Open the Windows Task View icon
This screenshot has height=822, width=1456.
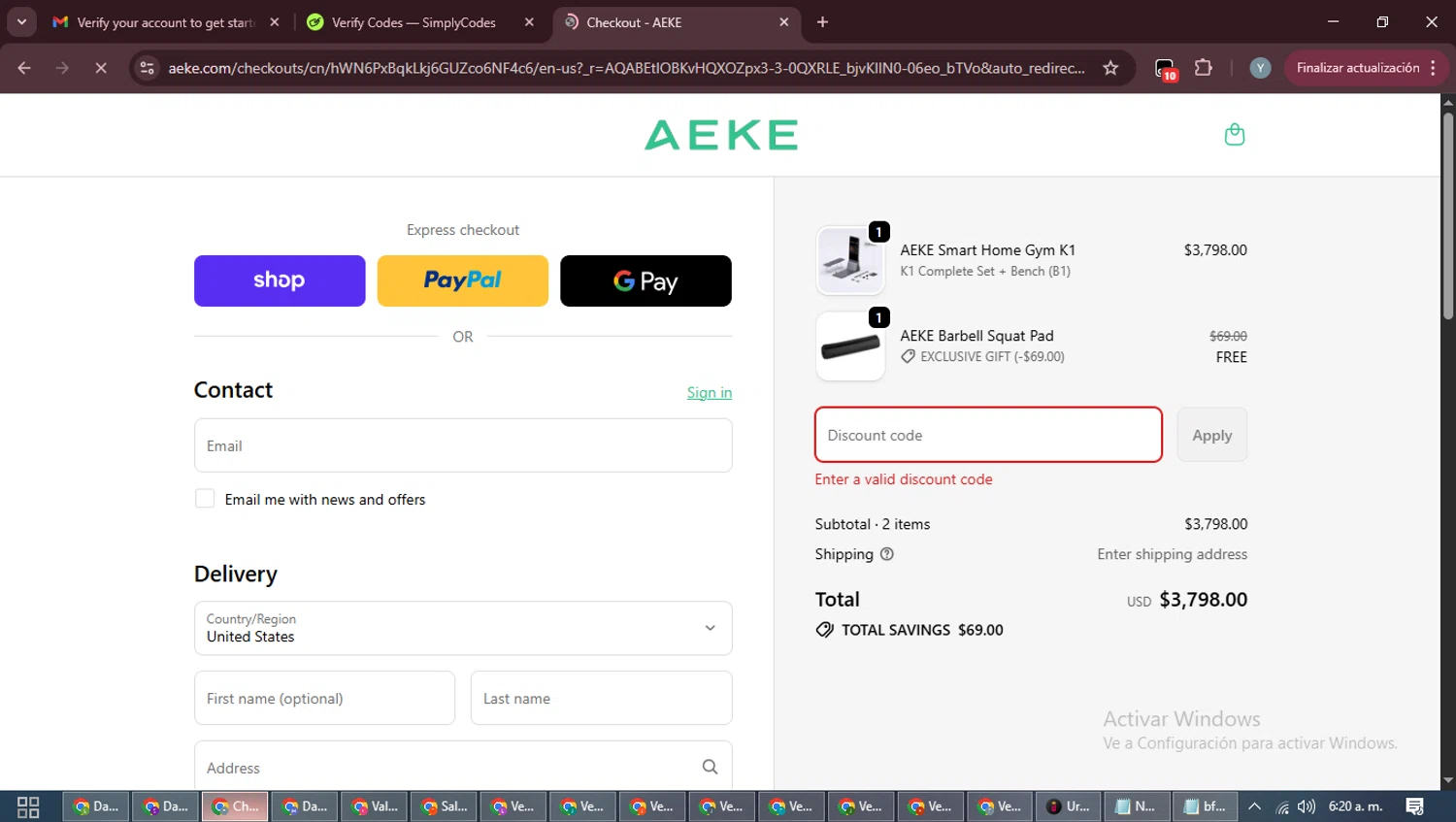[28, 806]
